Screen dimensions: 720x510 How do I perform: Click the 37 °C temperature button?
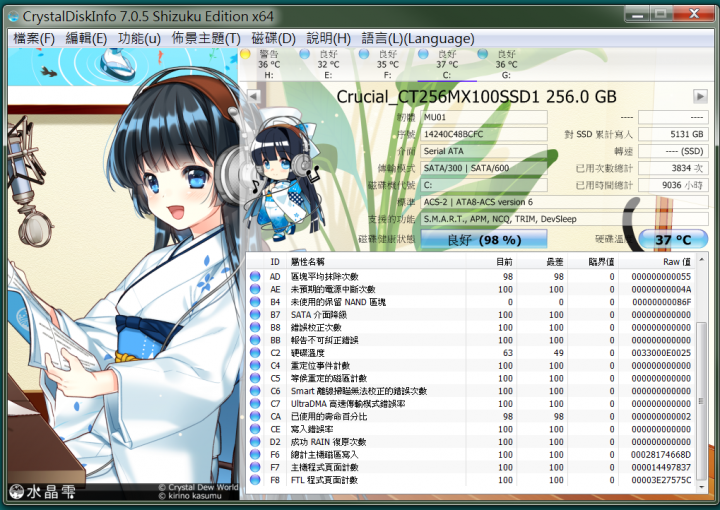pyautogui.click(x=673, y=240)
